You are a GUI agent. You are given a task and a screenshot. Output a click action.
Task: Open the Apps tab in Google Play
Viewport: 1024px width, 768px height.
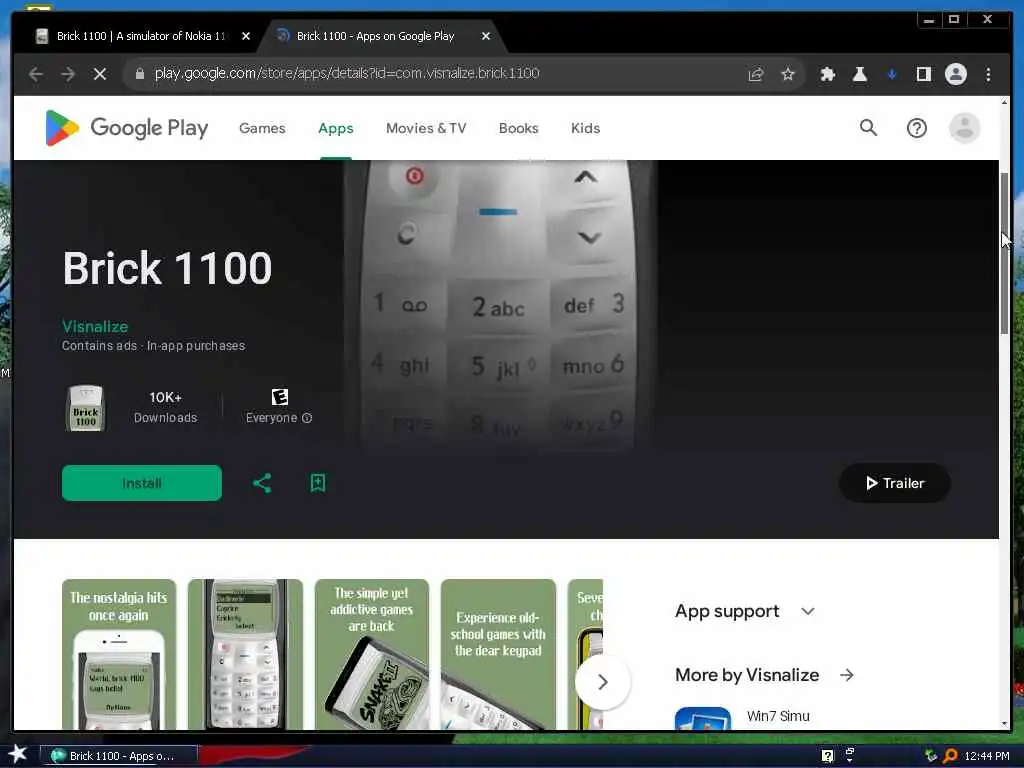pyautogui.click(x=336, y=128)
